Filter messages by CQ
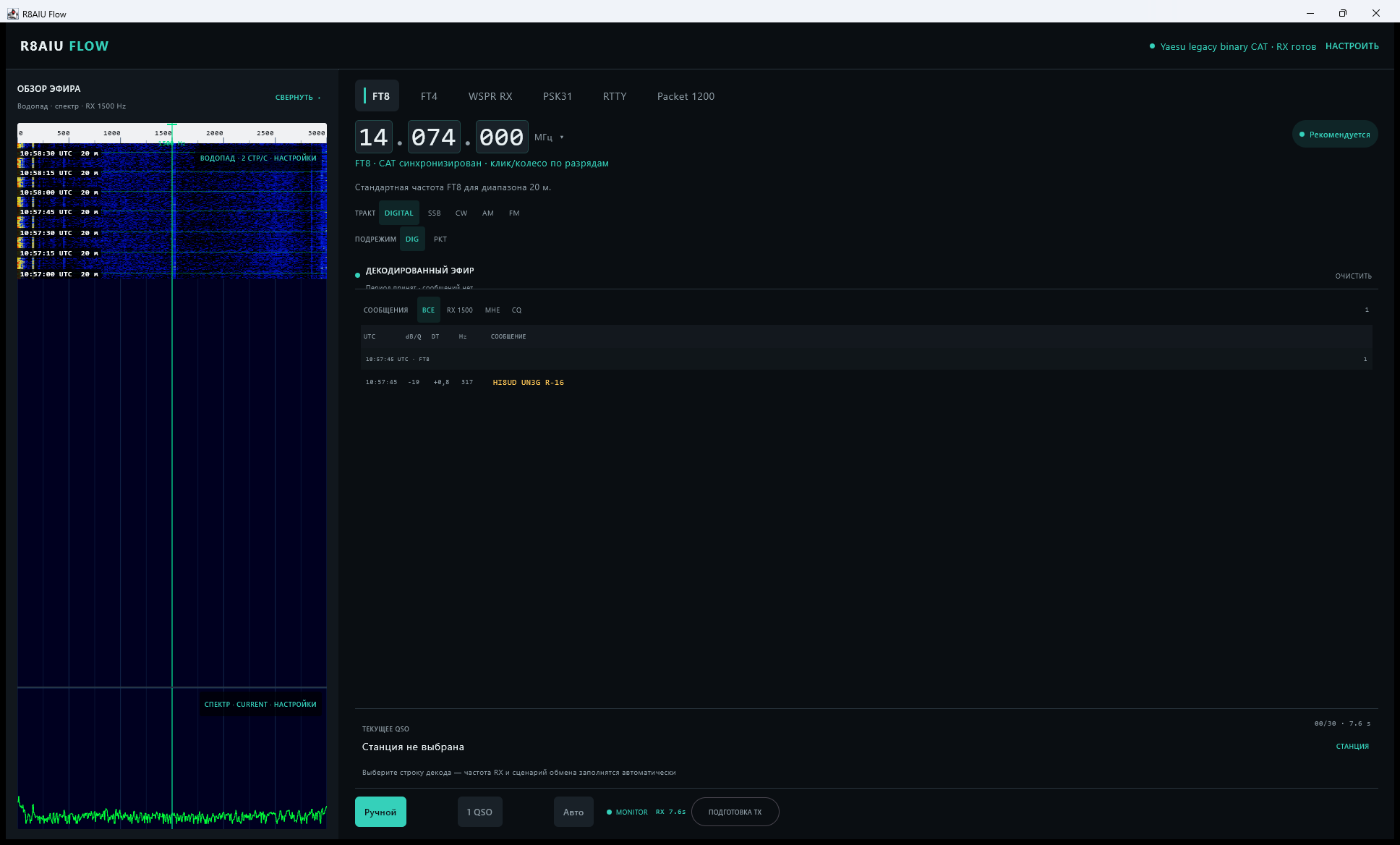Viewport: 1400px width, 845px height. (516, 310)
